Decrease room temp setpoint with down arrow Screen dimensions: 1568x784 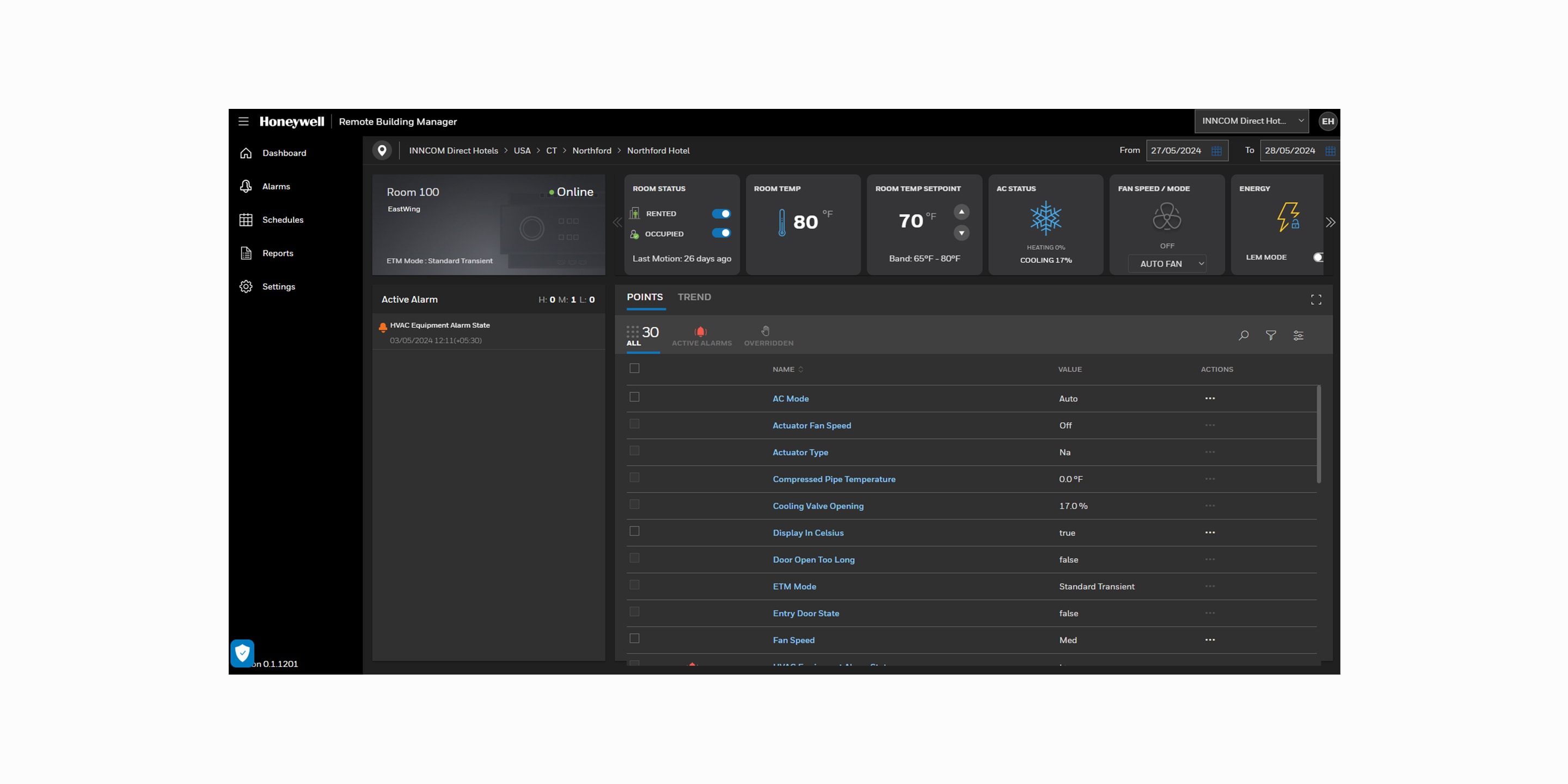click(961, 233)
